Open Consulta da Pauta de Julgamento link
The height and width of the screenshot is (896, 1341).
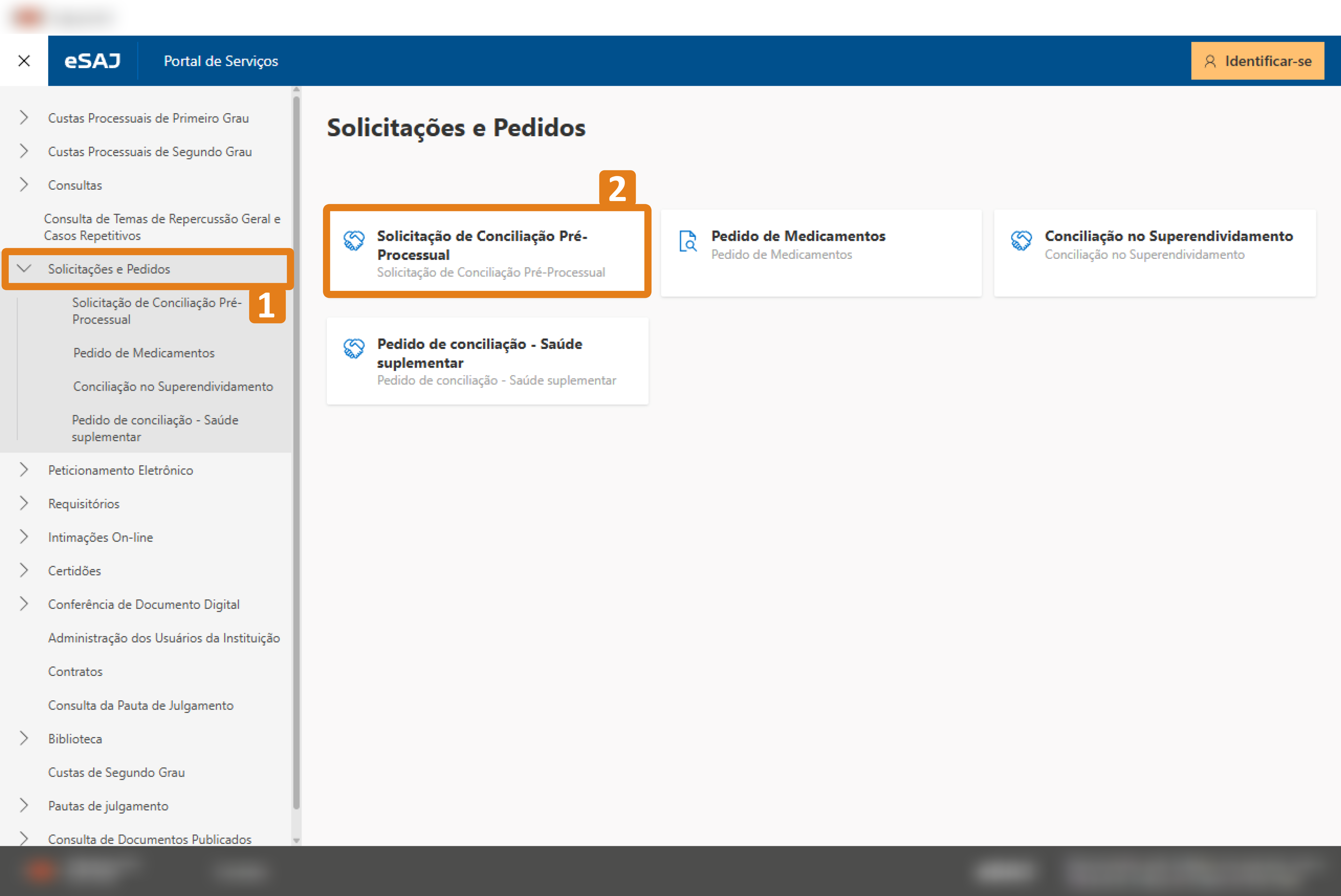coord(141,705)
